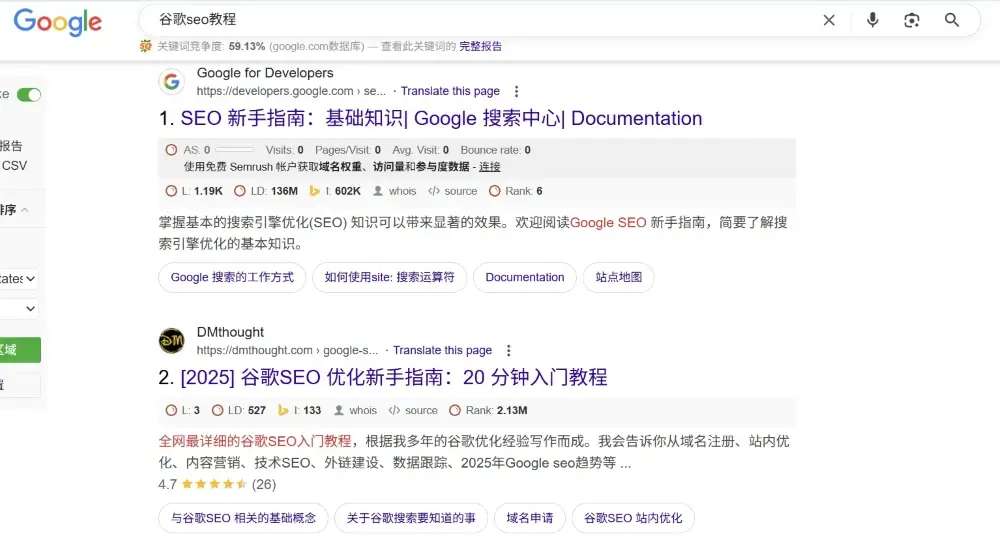1000x551 pixels.
Task: Open Google Lens image search icon
Action: point(912,20)
